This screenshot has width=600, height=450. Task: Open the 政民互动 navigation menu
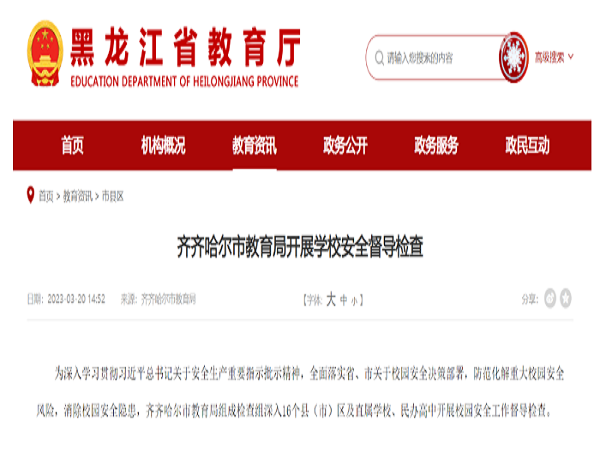click(527, 146)
